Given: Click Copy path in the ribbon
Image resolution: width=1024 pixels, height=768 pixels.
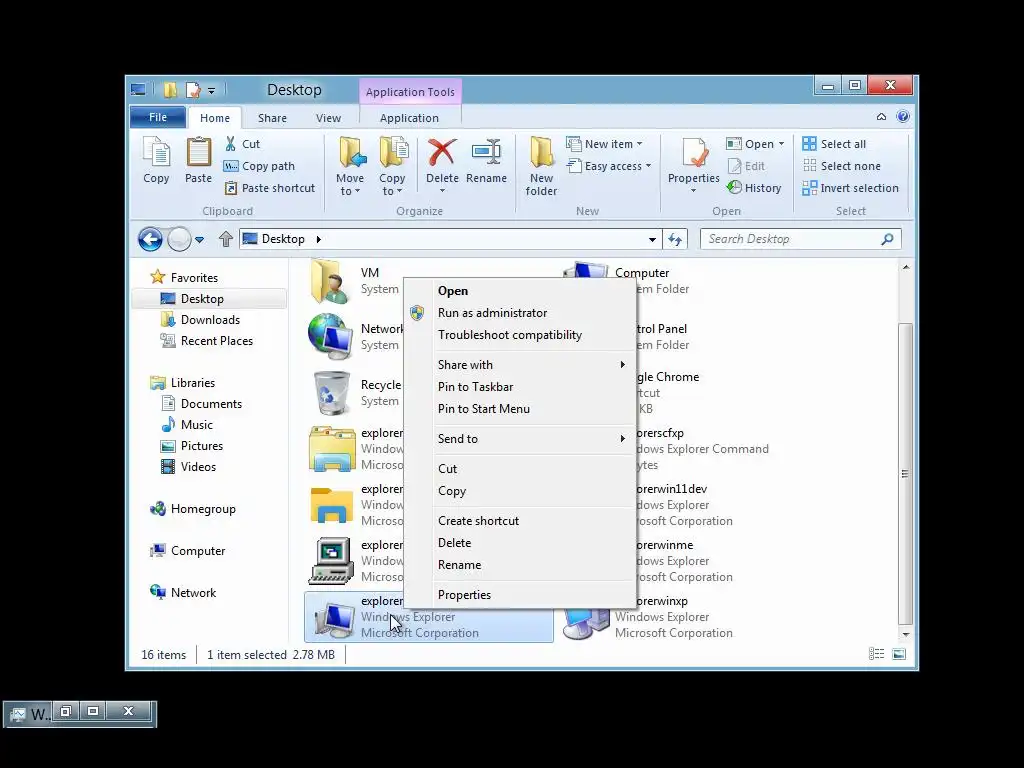Looking at the screenshot, I should [259, 166].
